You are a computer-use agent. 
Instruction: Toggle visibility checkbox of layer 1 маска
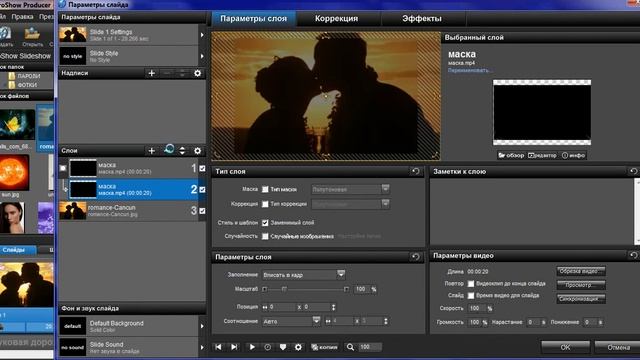pos(202,168)
